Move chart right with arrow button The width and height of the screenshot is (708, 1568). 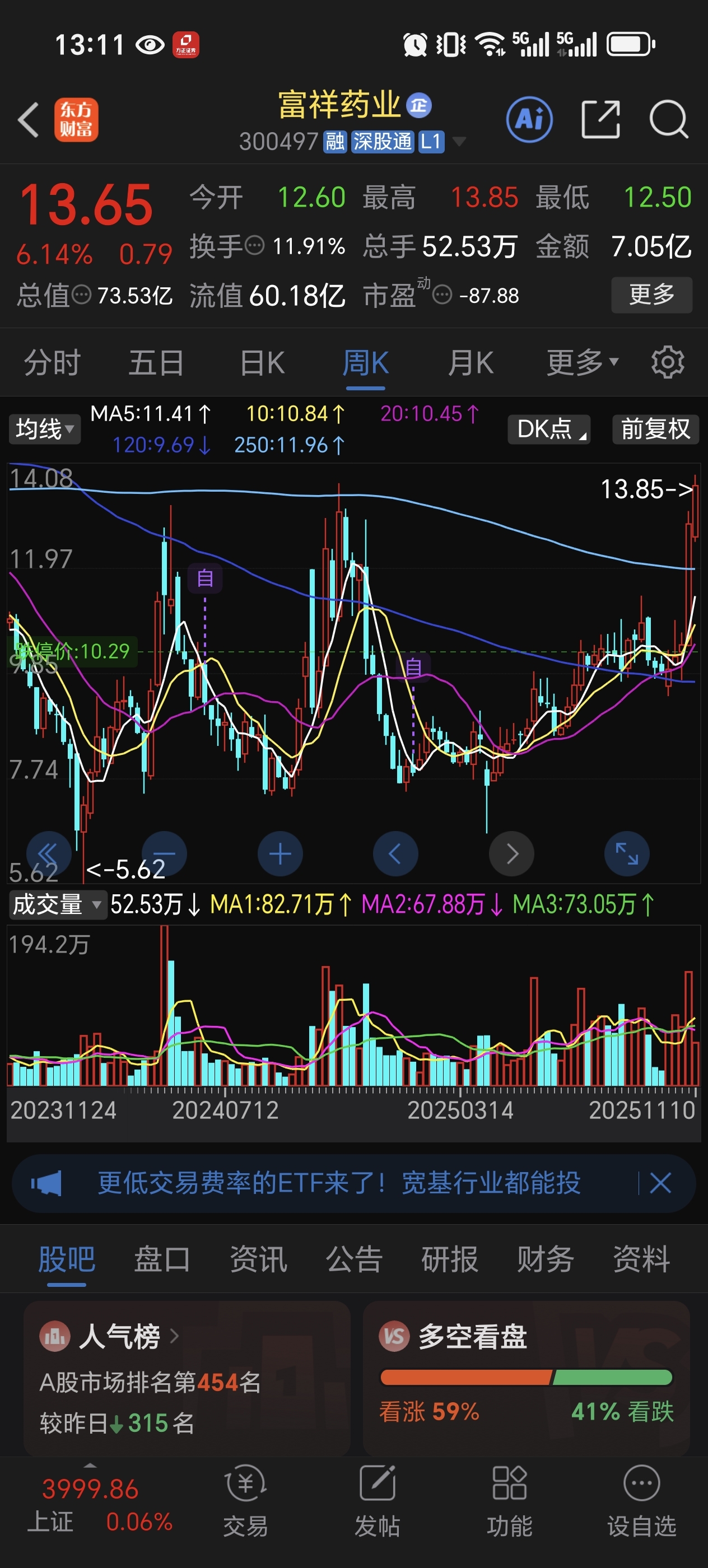(511, 853)
